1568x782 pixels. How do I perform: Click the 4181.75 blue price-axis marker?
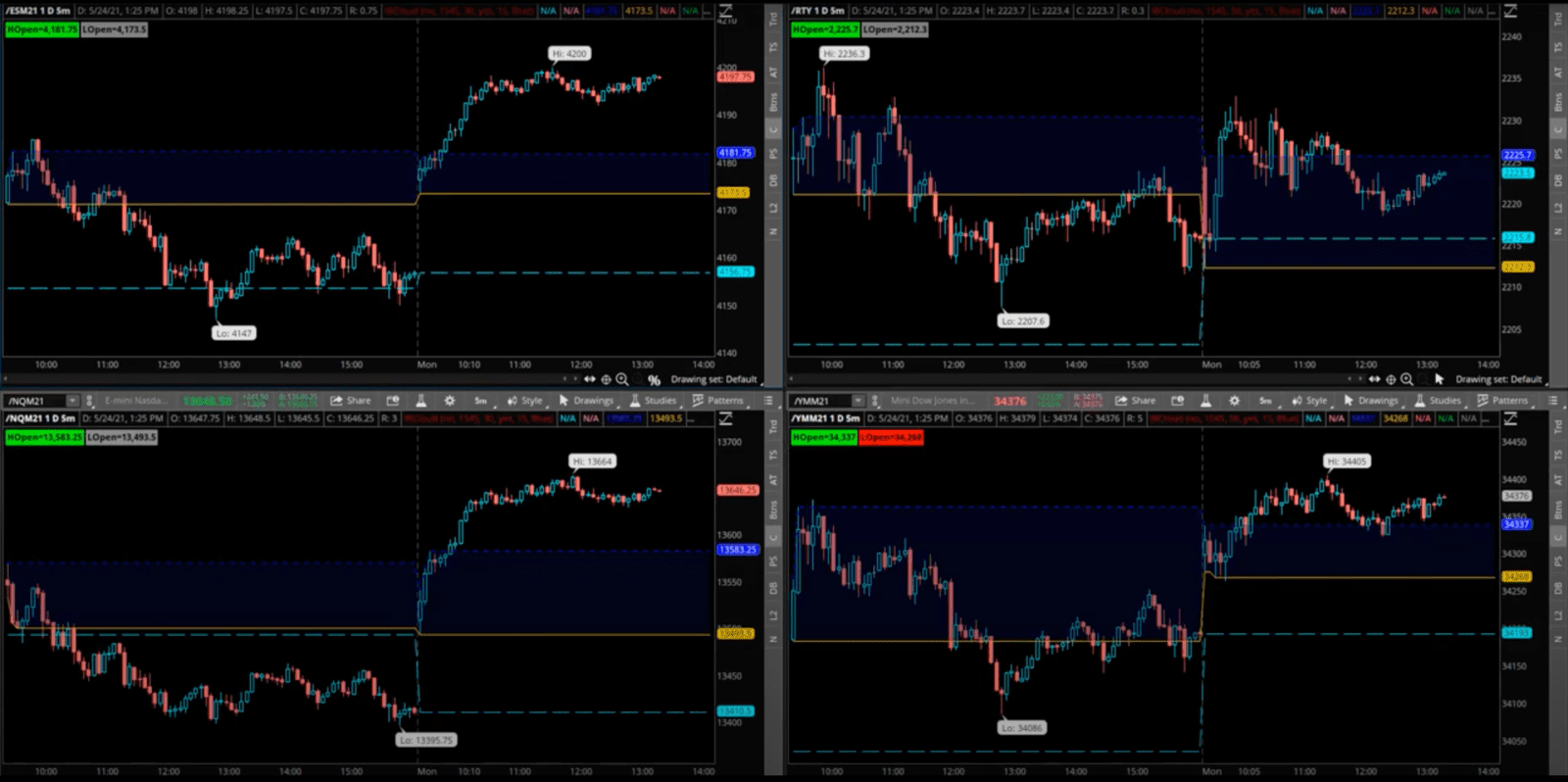point(735,153)
